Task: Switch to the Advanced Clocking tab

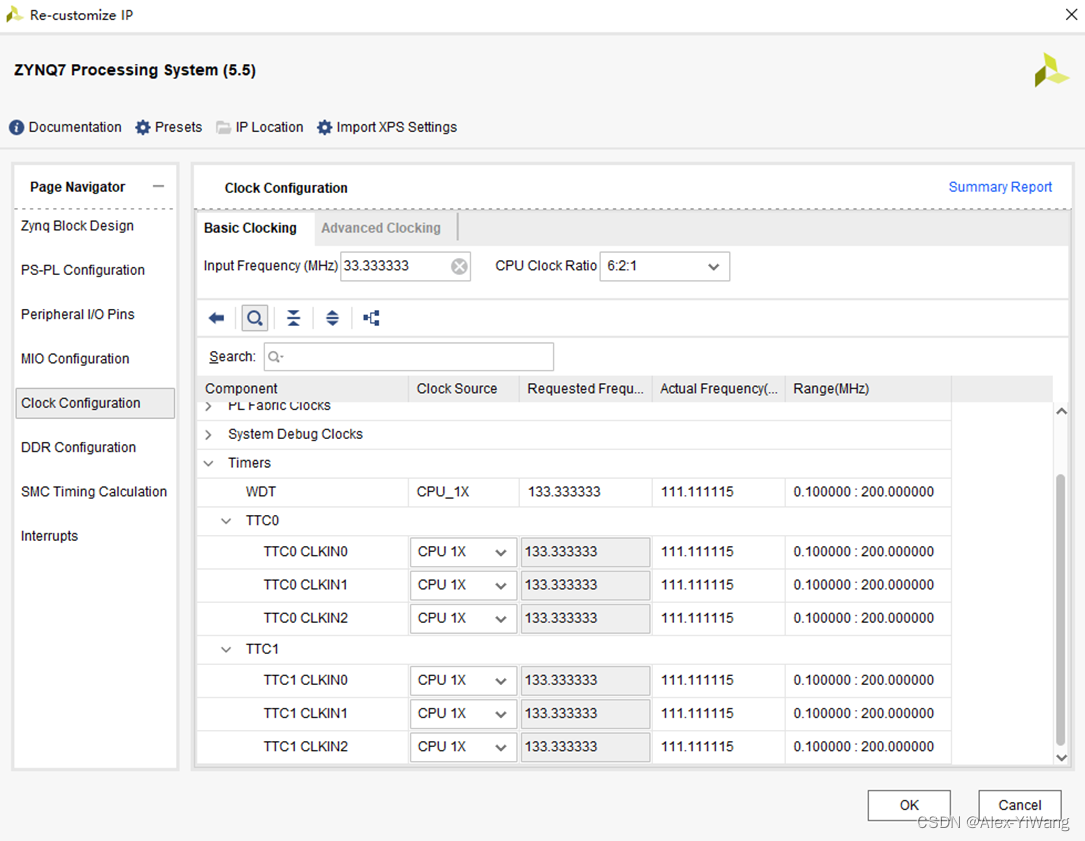Action: coord(381,228)
